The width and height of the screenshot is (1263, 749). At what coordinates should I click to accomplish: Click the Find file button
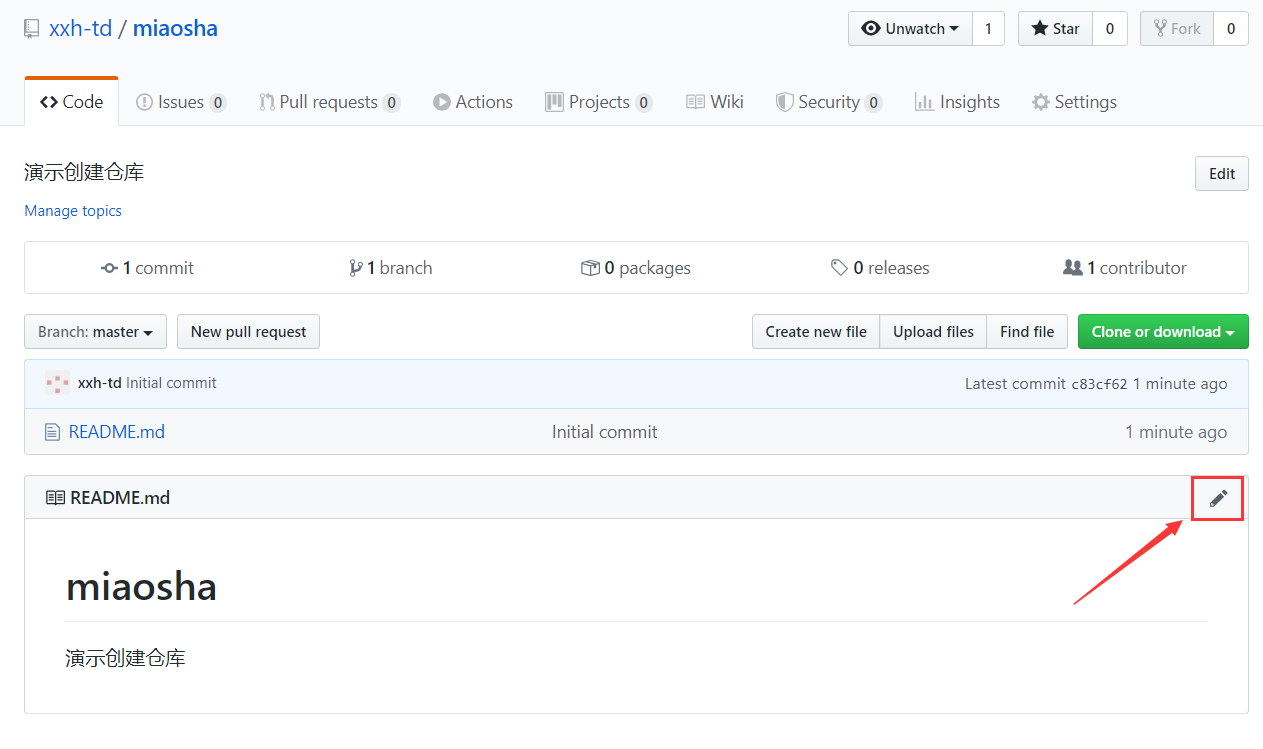point(1027,332)
